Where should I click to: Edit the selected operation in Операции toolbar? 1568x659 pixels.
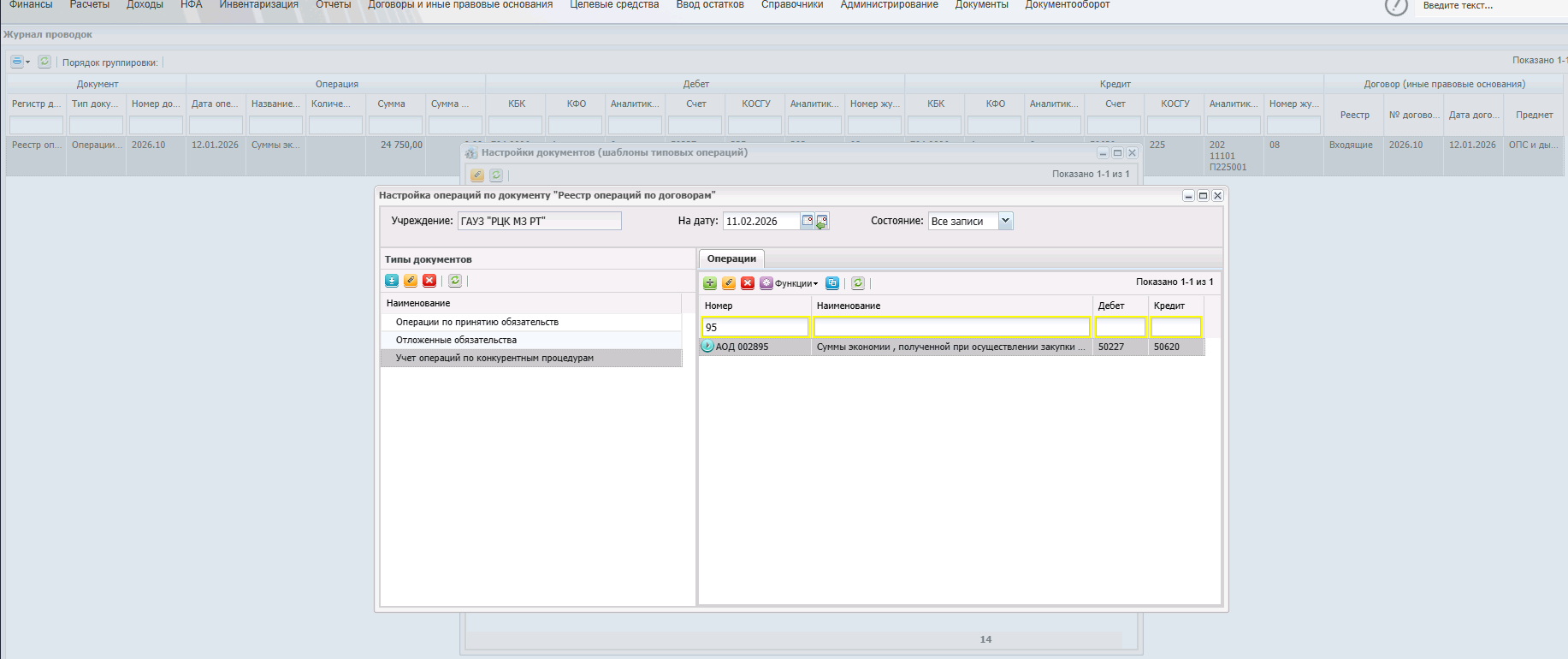pos(729,283)
